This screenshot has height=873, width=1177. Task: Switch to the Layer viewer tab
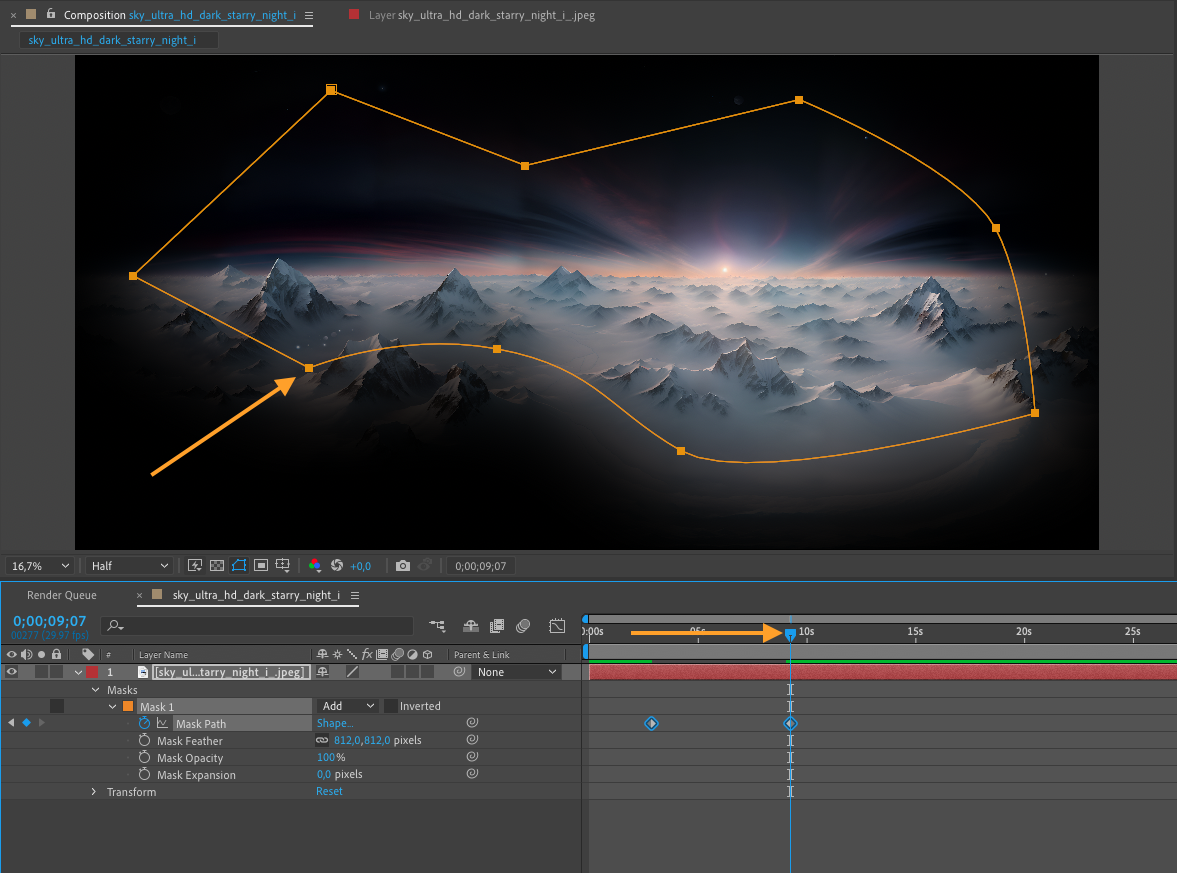click(480, 16)
